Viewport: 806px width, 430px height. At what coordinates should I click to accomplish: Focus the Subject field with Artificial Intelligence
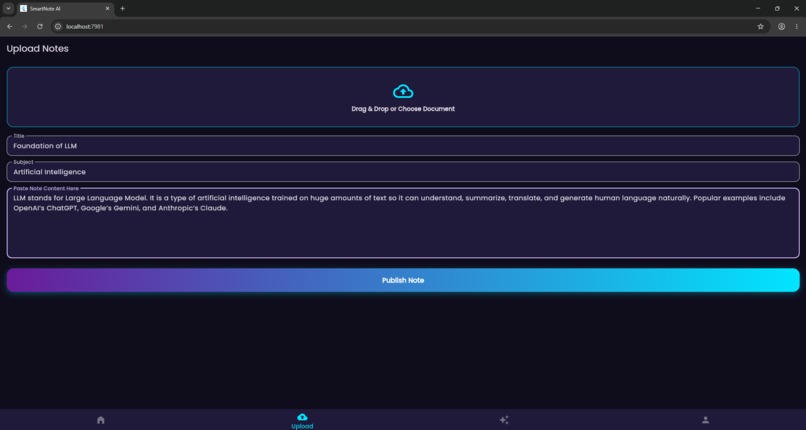(x=403, y=172)
